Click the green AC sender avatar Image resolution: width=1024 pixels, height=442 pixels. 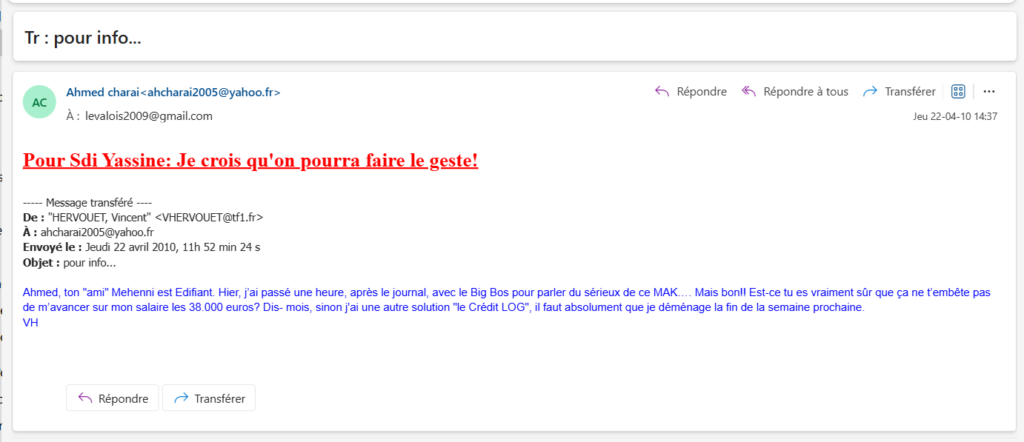[x=39, y=102]
